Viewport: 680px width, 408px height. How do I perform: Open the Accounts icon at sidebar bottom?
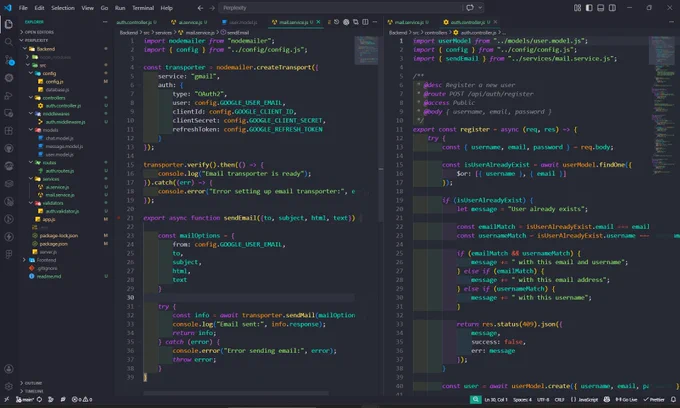pos(9,369)
